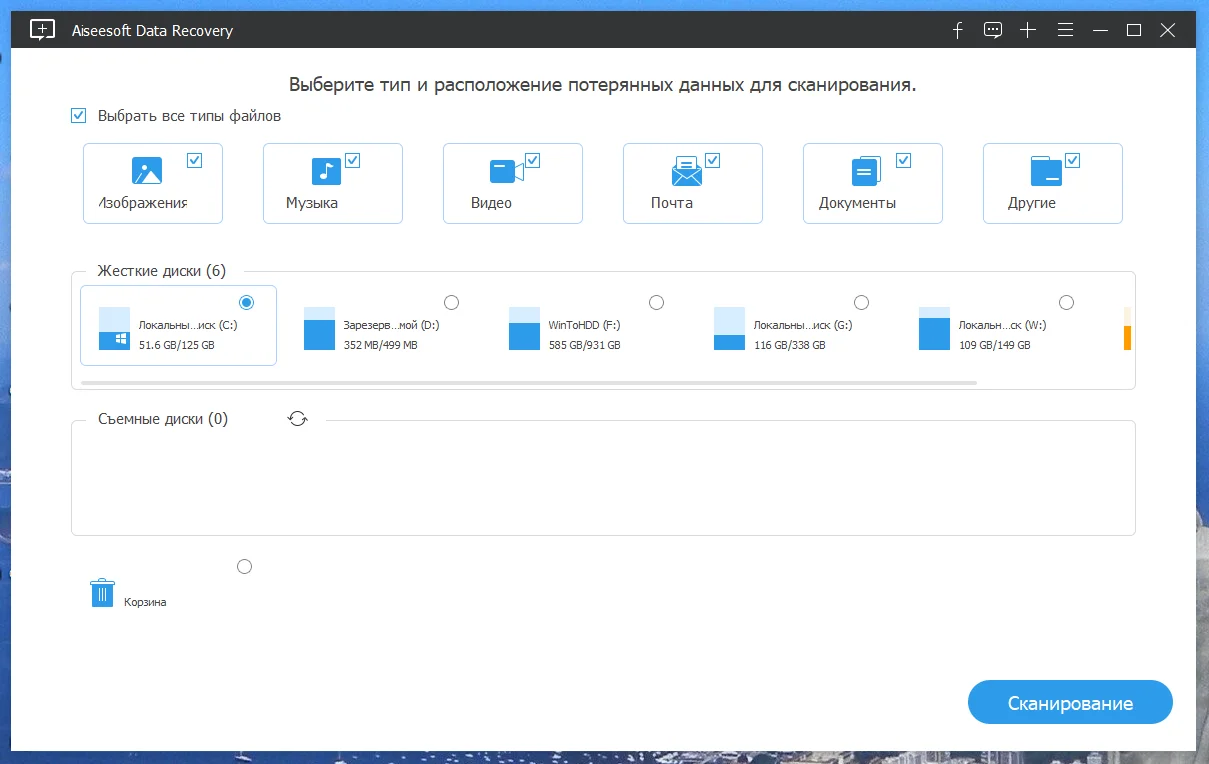Click the Facebook icon in title bar
The height and width of the screenshot is (764, 1209).
957,30
